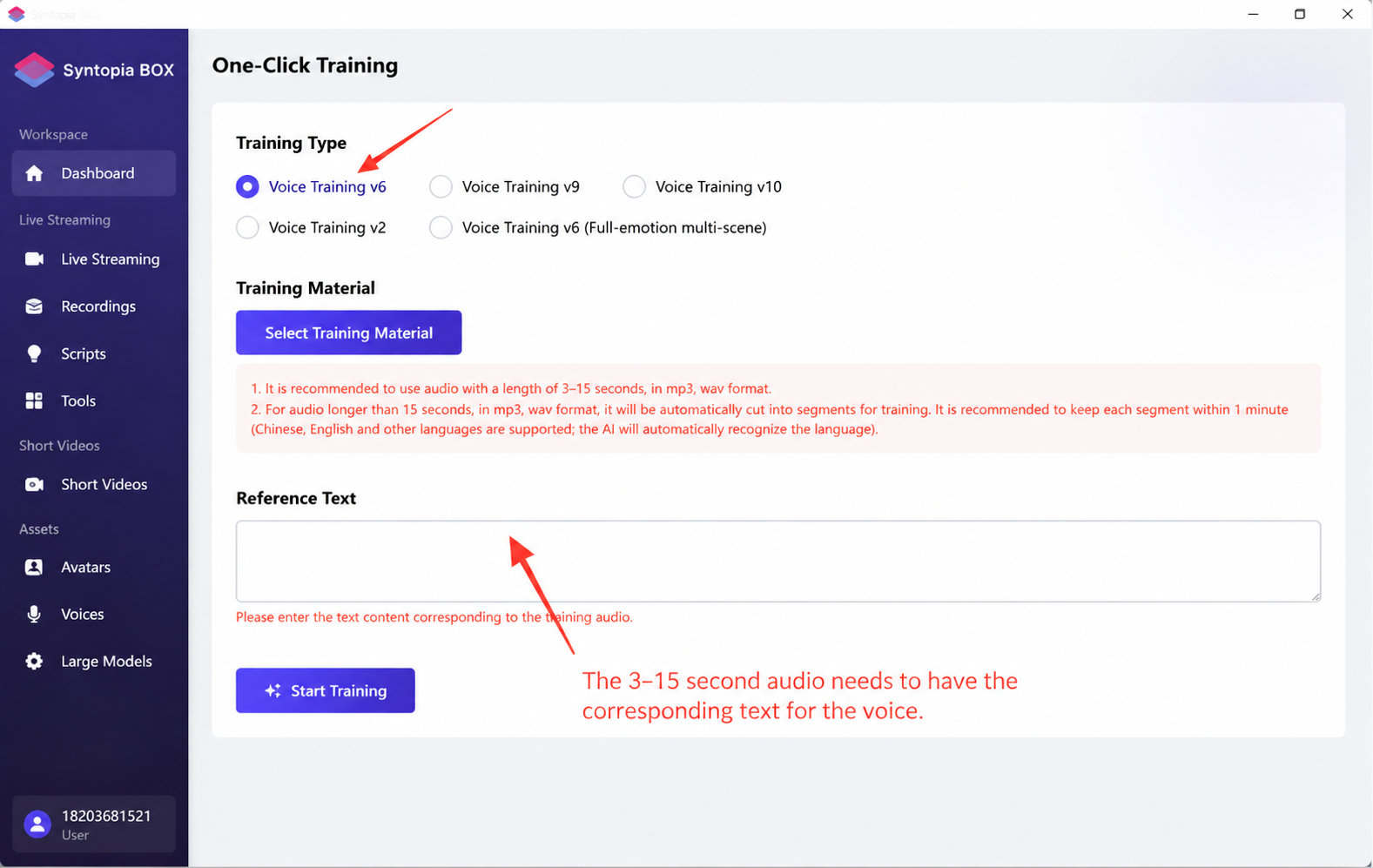Select Voice Training v6 radio option
Viewport: 1373px width, 868px height.
(x=247, y=186)
